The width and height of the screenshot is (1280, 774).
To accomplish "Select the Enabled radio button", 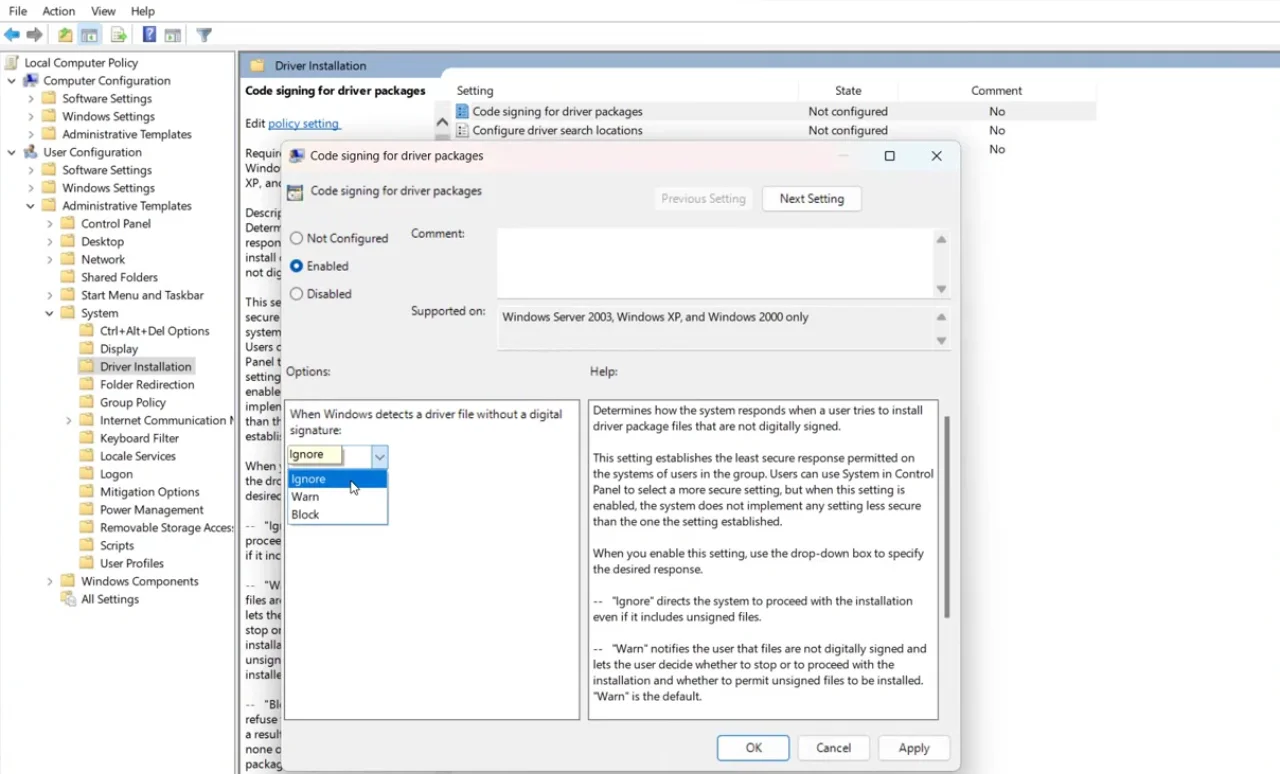I will (296, 266).
